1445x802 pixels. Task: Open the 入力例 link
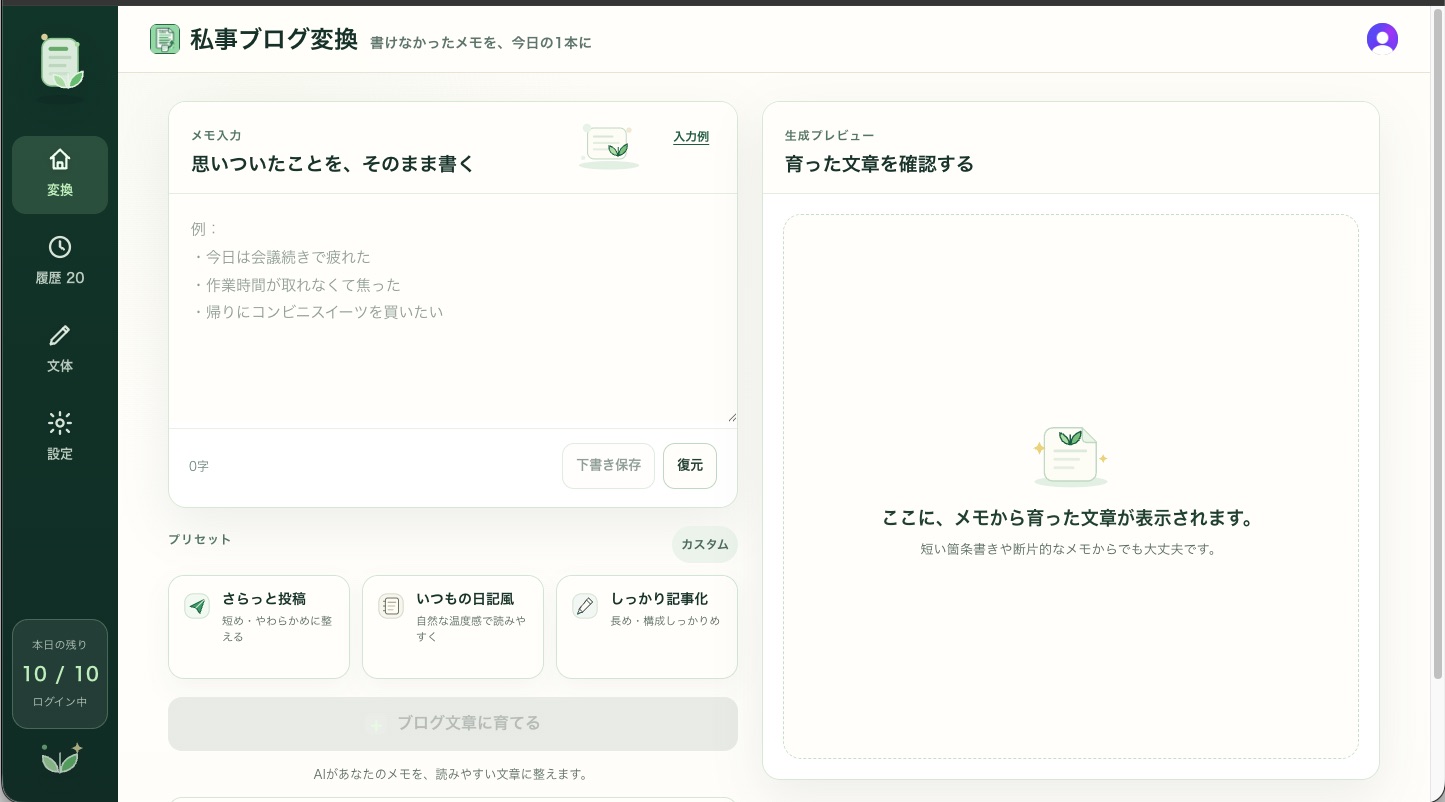[691, 137]
